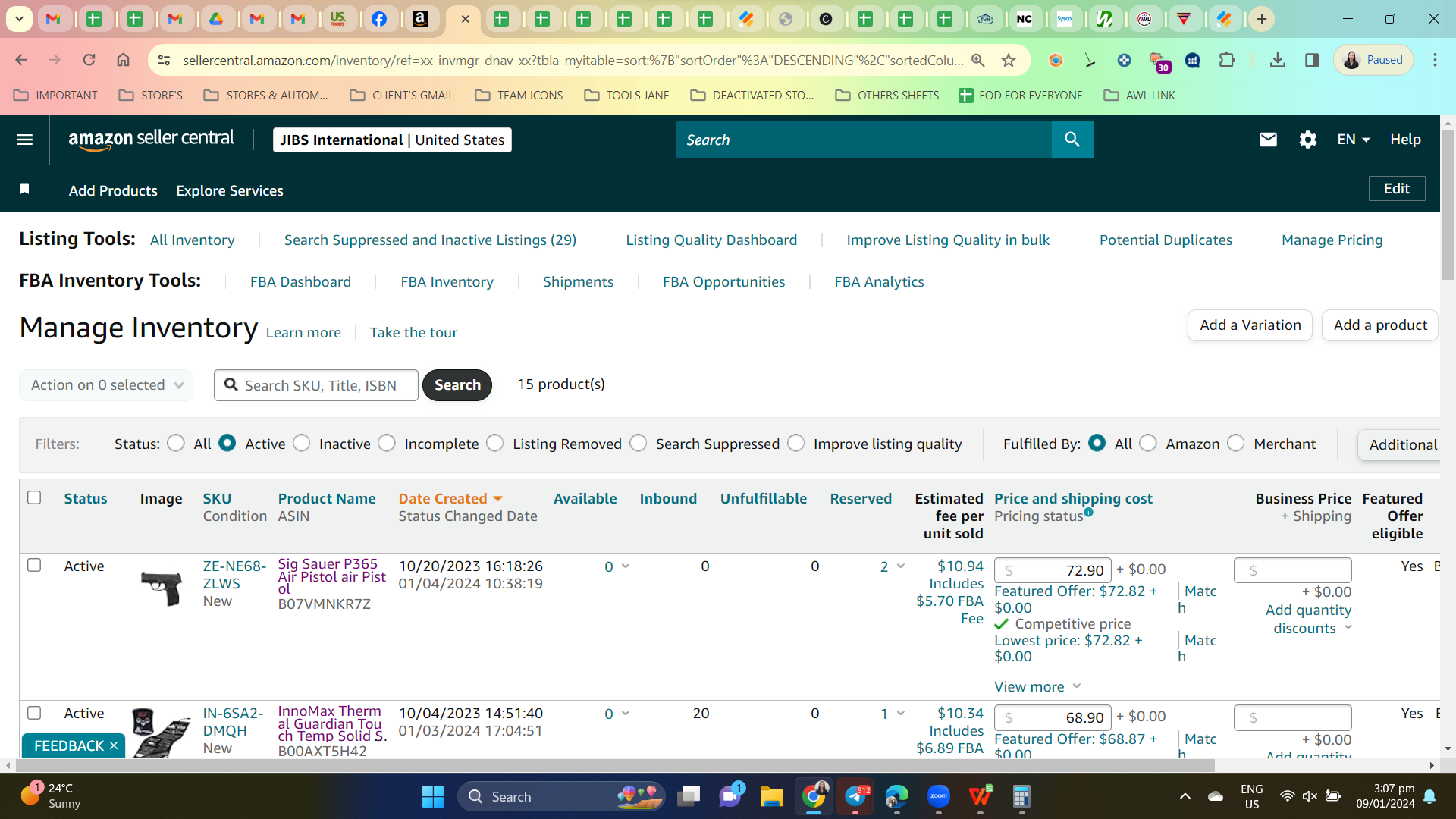This screenshot has width=1456, height=819.
Task: Open the Action on 0 selected dropdown
Action: [x=106, y=385]
